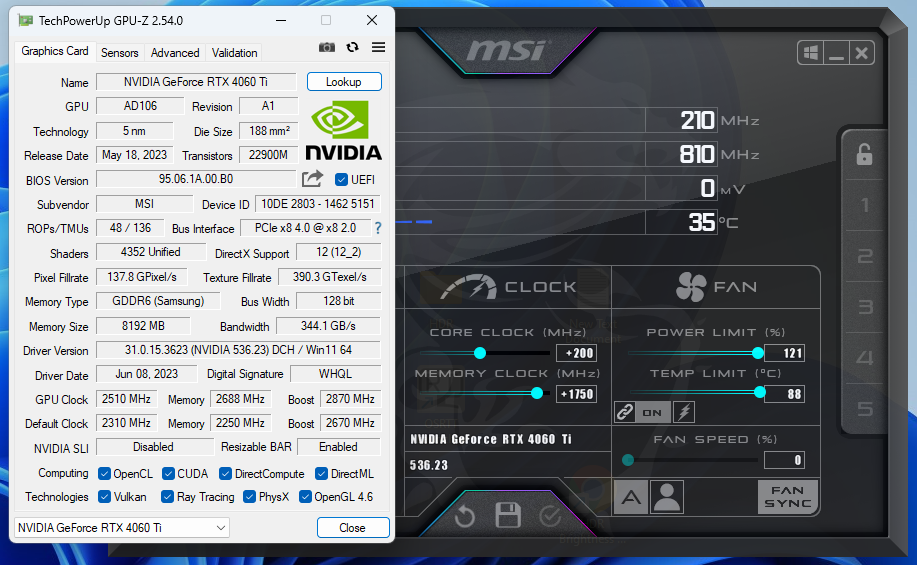917x565 pixels.
Task: Toggle the ON button in Afterburner
Action: [x=653, y=412]
